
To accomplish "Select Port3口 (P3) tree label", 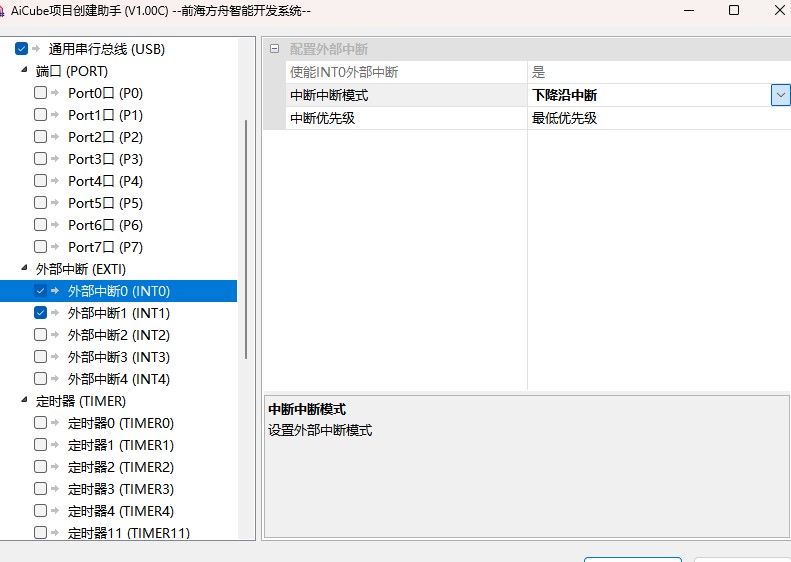I will [x=105, y=159].
